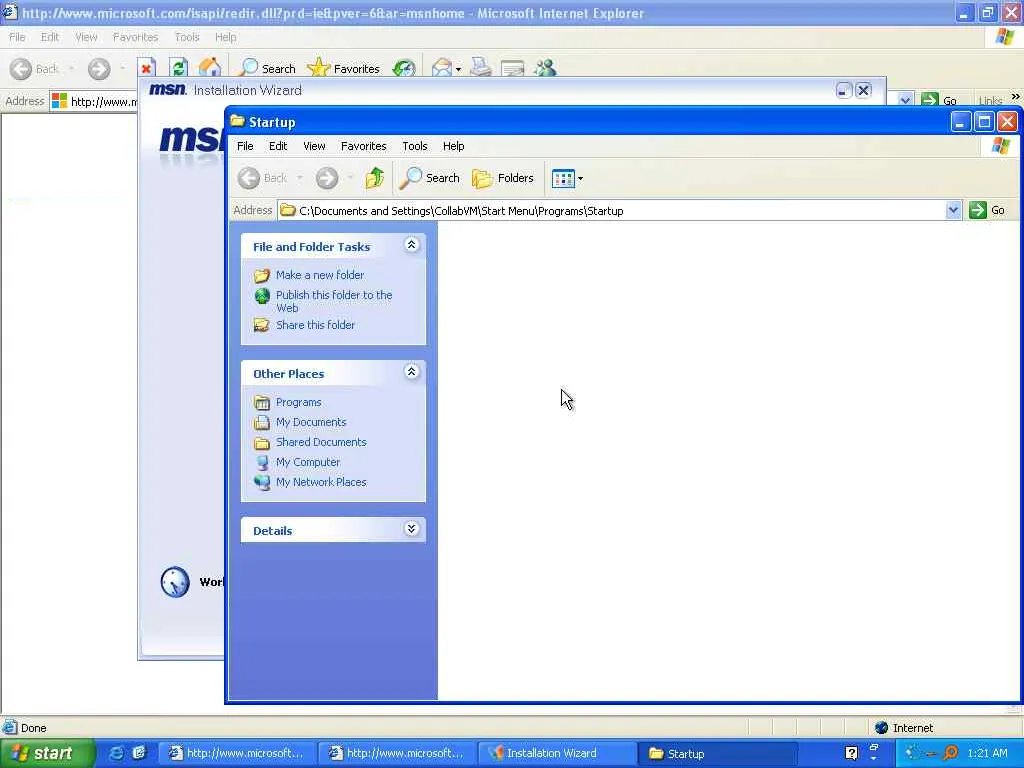This screenshot has height=768, width=1024.
Task: Open the File menu in Startup window
Action: click(x=245, y=146)
